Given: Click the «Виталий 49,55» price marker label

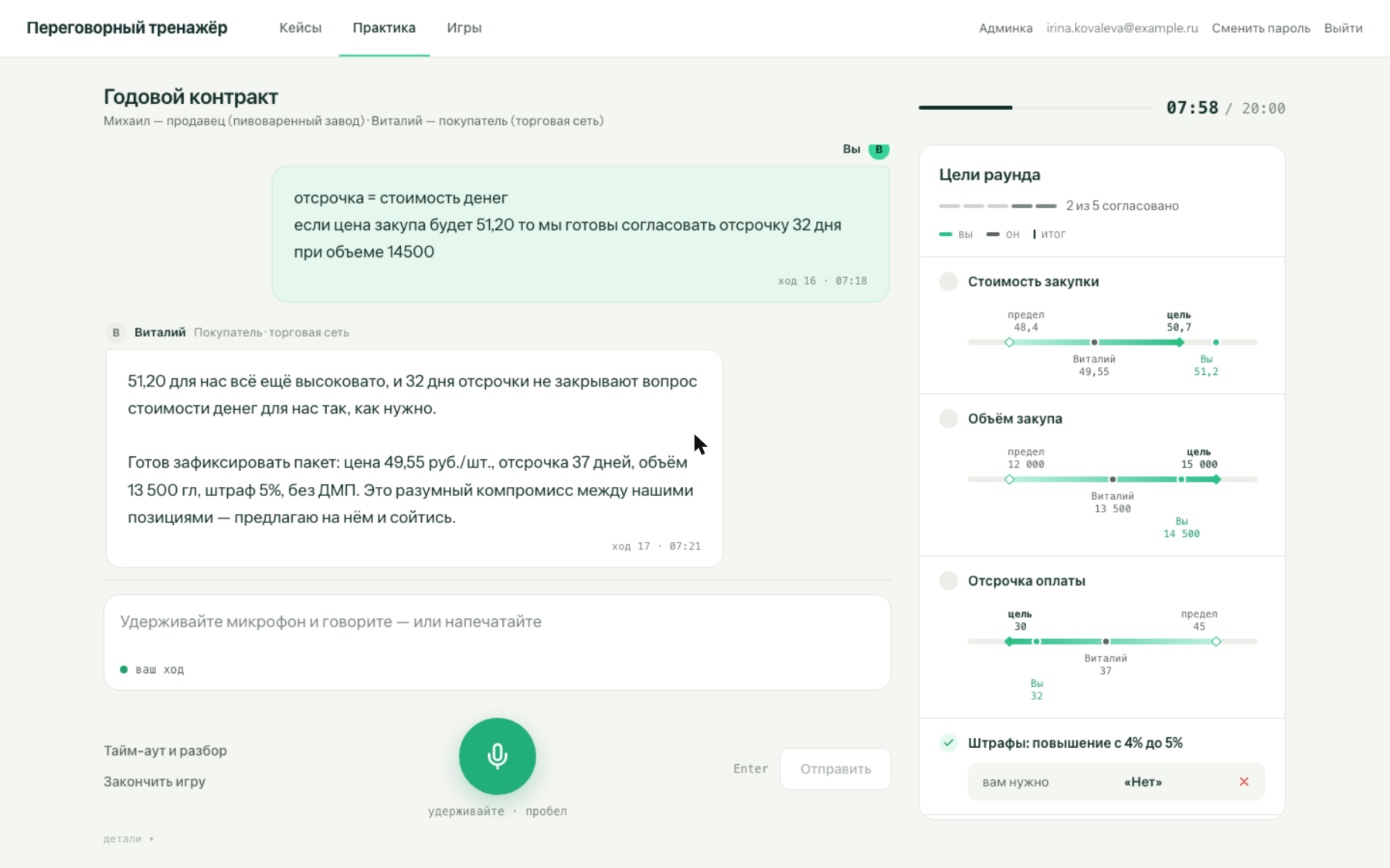Looking at the screenshot, I should click(x=1094, y=365).
